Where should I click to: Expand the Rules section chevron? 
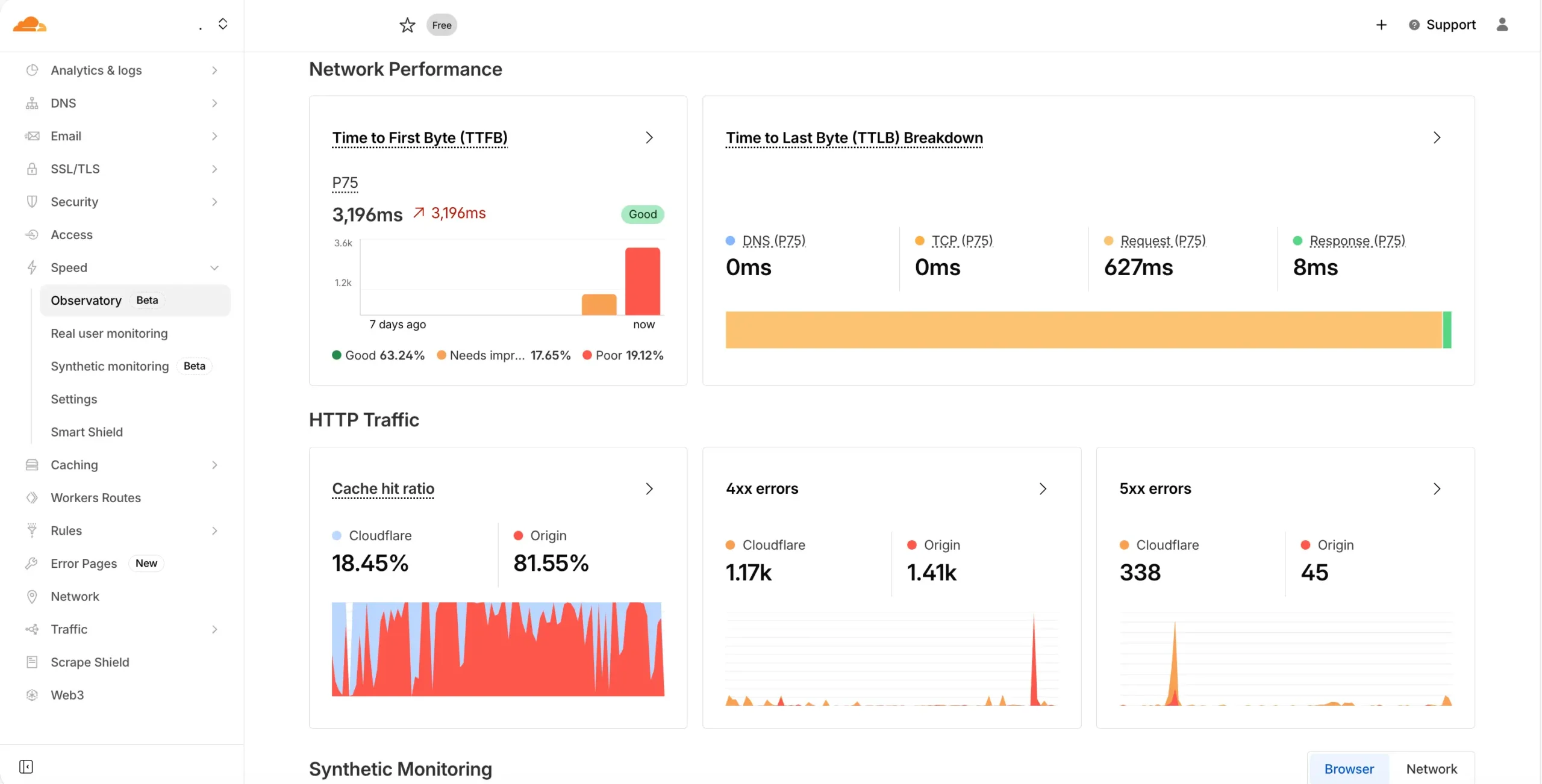coord(214,530)
